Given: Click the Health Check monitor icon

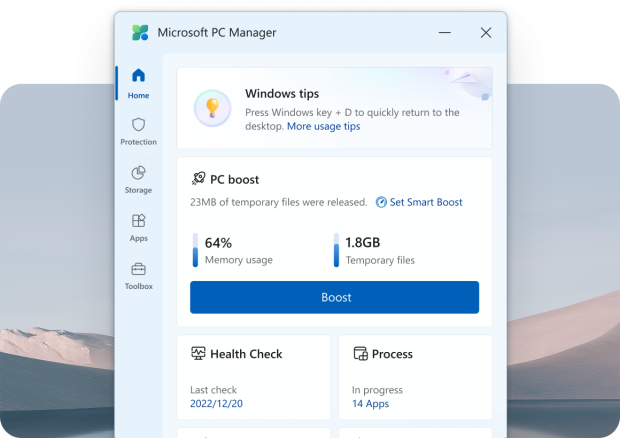Looking at the screenshot, I should [x=198, y=354].
